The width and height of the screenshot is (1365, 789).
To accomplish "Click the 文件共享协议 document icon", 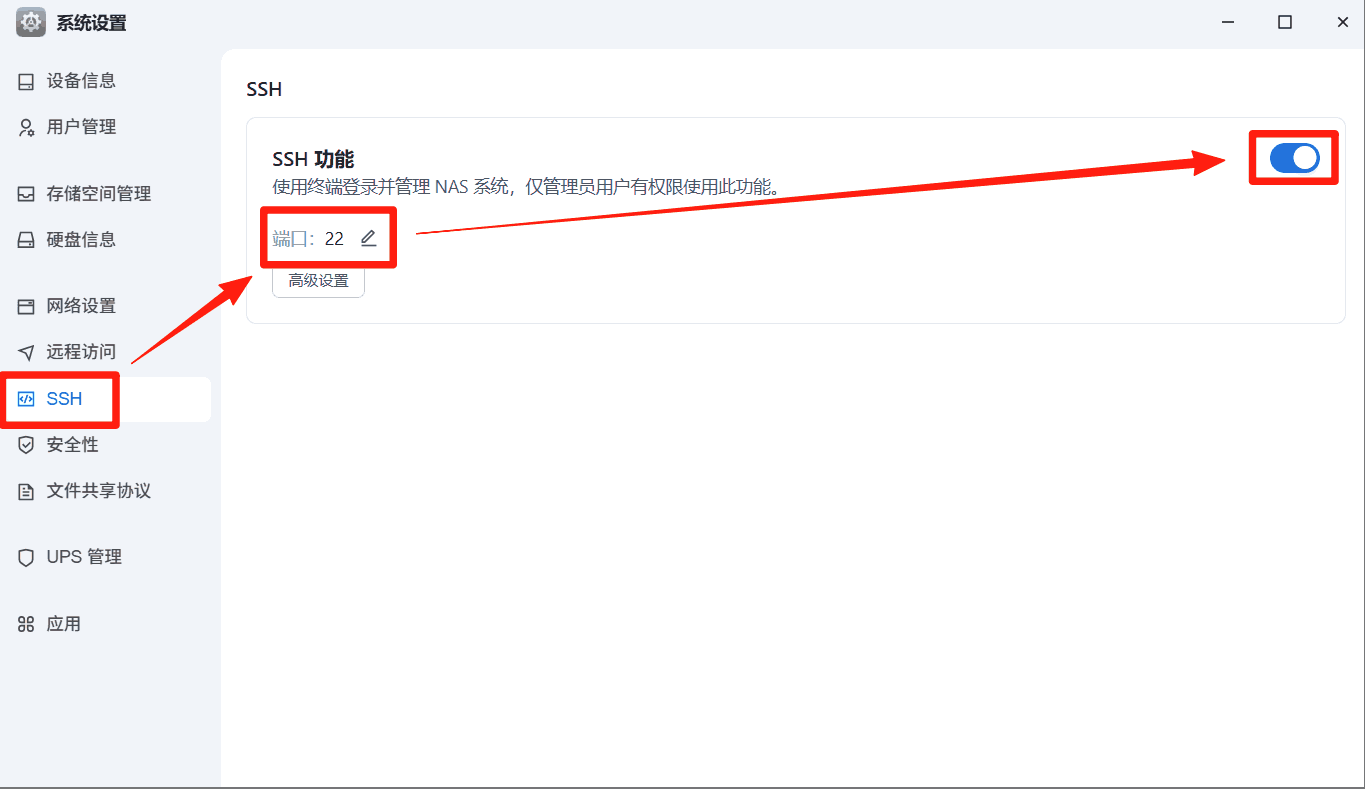I will [x=26, y=491].
